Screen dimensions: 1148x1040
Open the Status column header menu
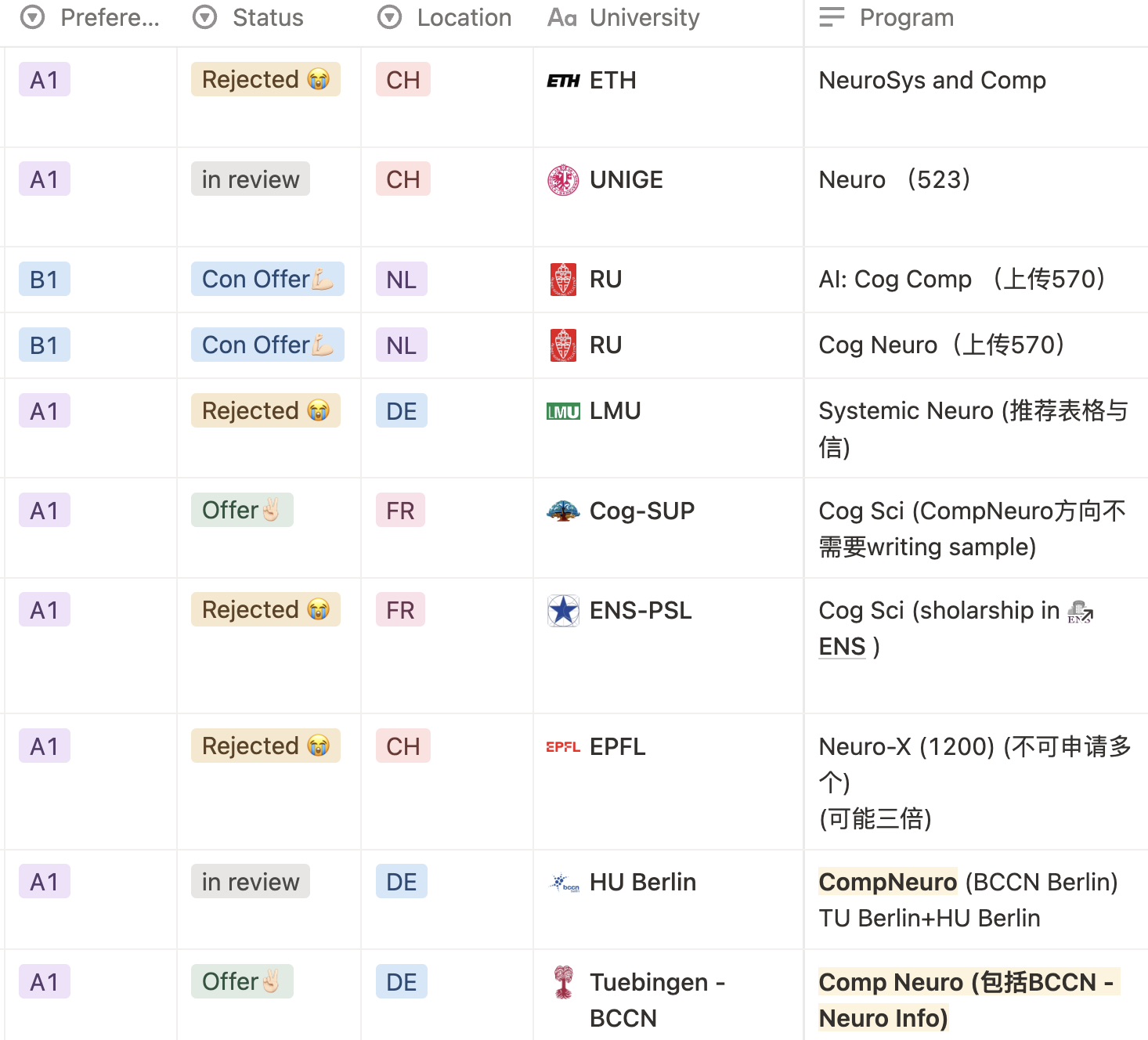pyautogui.click(x=249, y=17)
